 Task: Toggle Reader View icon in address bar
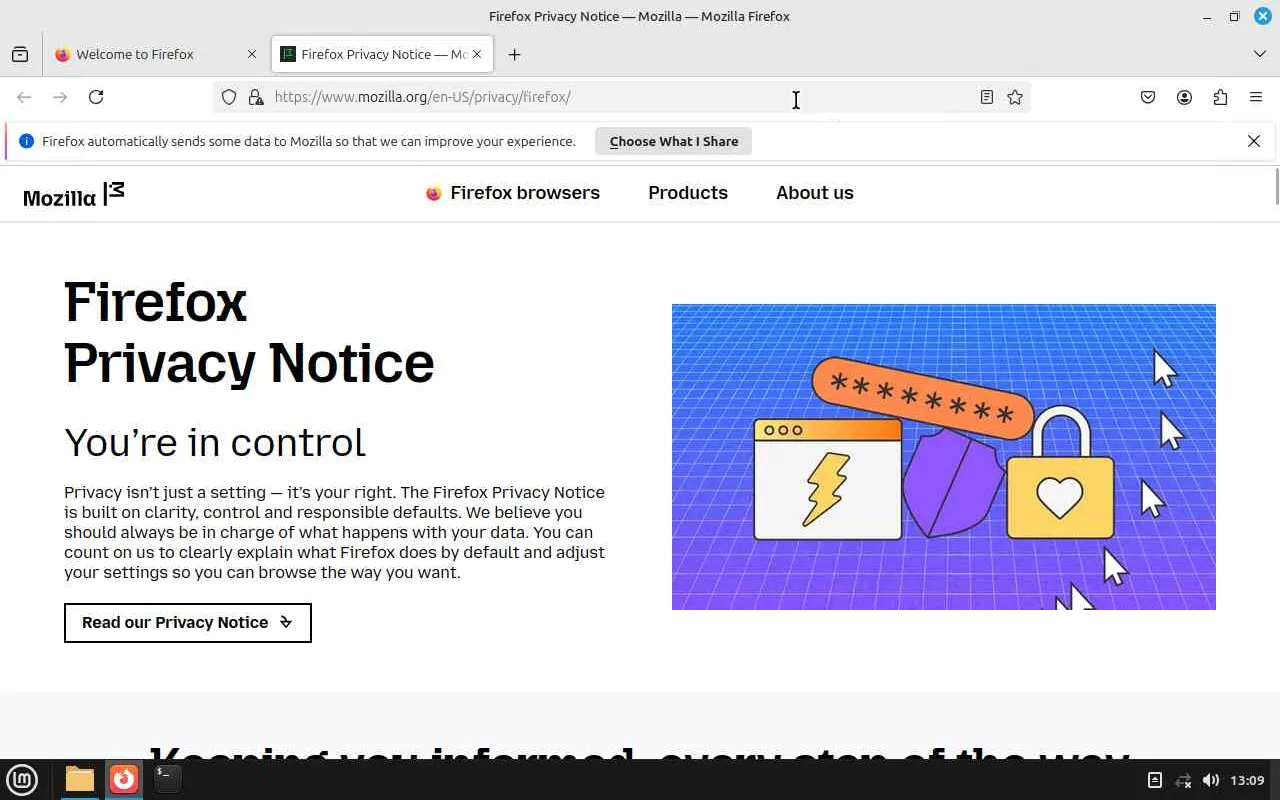point(987,97)
